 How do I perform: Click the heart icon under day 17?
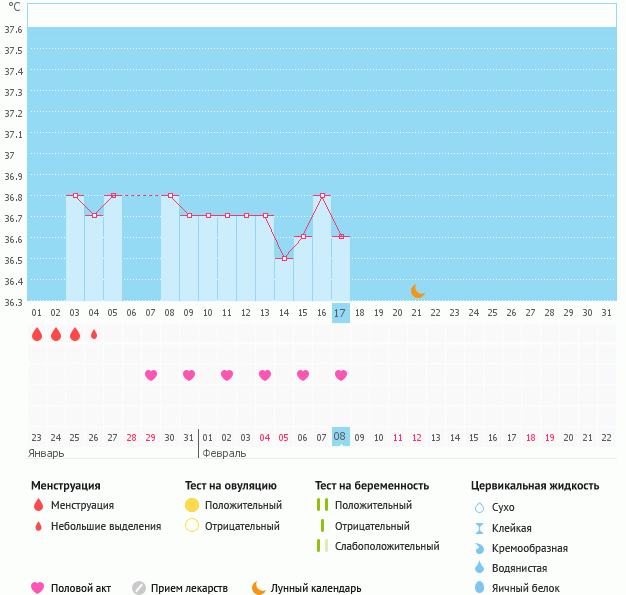(341, 375)
